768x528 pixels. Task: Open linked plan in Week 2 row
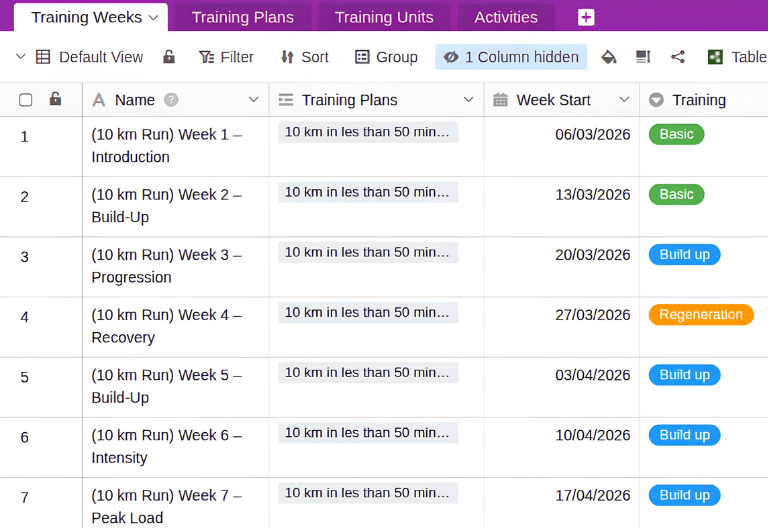pos(368,192)
